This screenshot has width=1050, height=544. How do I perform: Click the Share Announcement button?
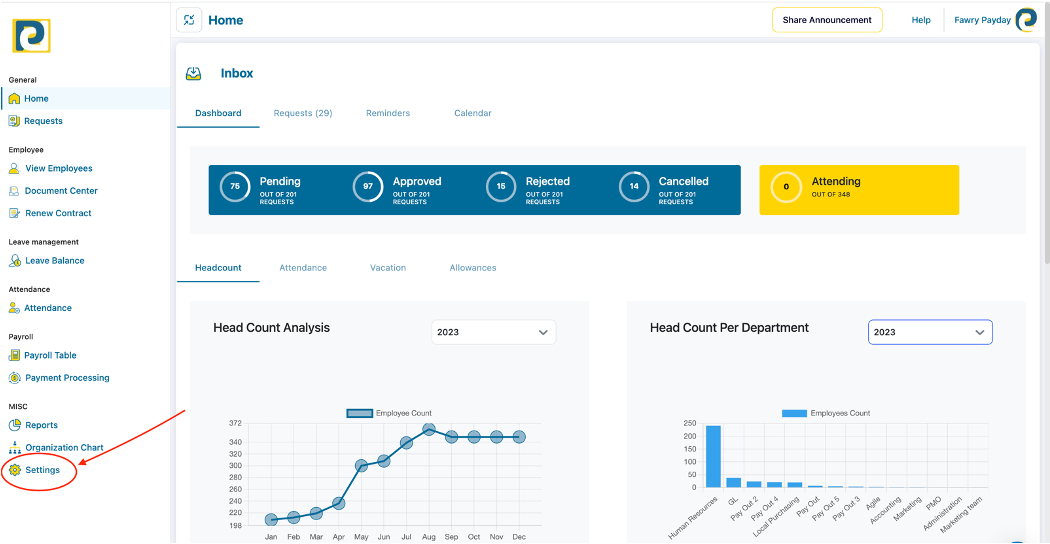tap(827, 20)
